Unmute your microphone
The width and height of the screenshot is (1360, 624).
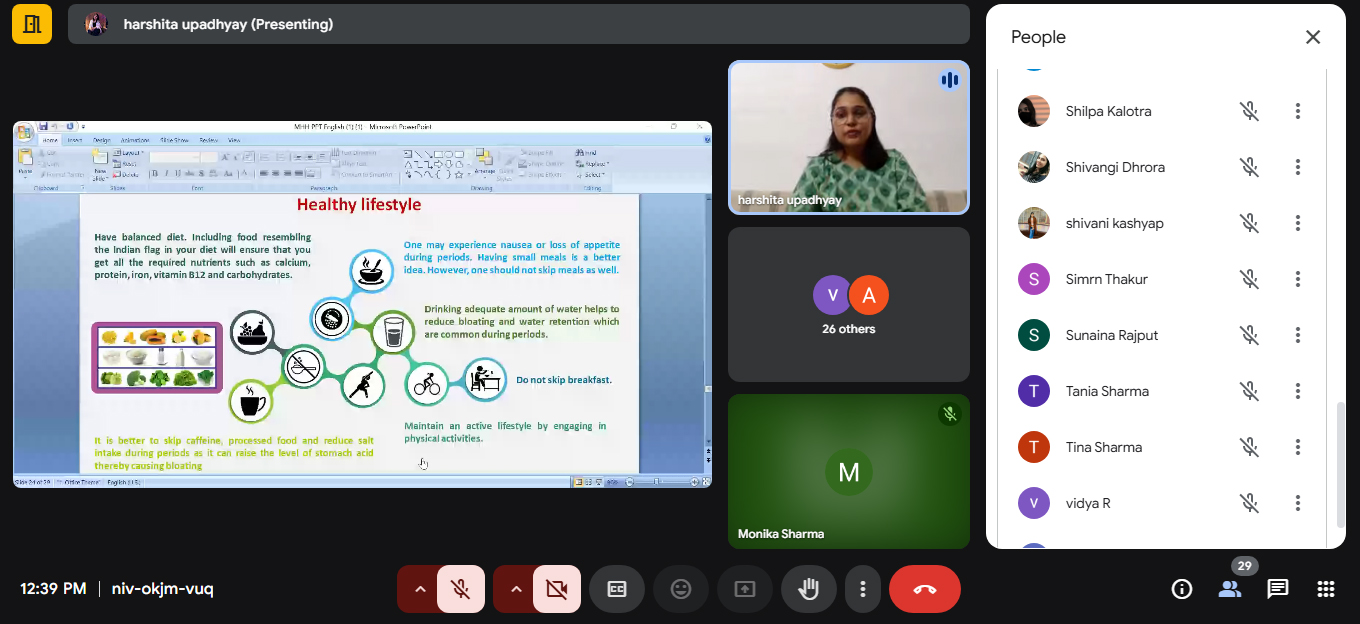click(461, 589)
